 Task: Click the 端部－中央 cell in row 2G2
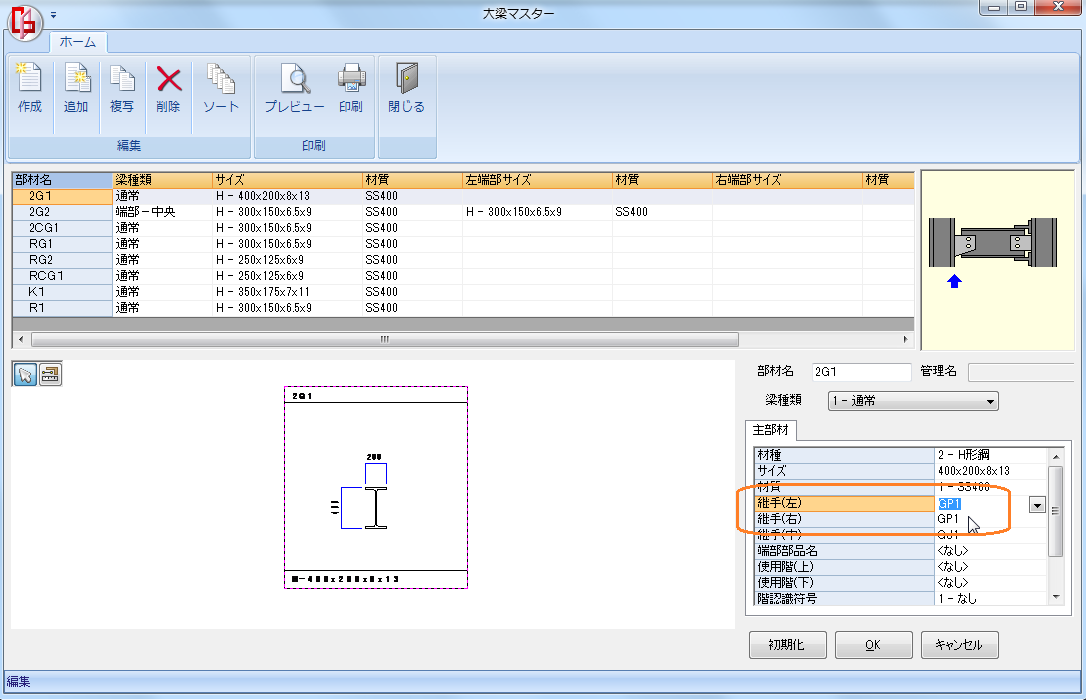[x=162, y=212]
